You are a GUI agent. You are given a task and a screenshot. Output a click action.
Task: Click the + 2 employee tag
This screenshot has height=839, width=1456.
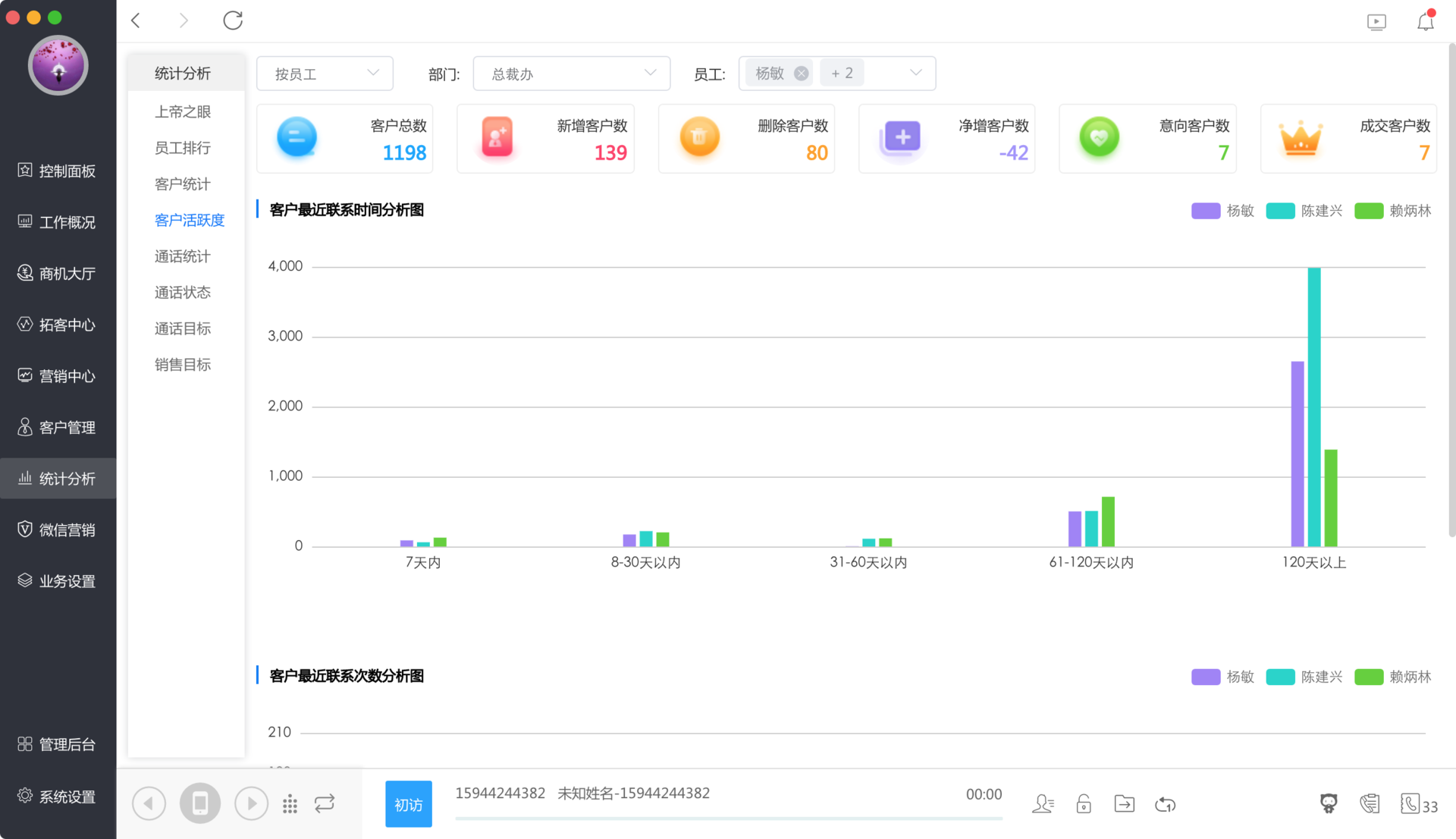(x=842, y=74)
